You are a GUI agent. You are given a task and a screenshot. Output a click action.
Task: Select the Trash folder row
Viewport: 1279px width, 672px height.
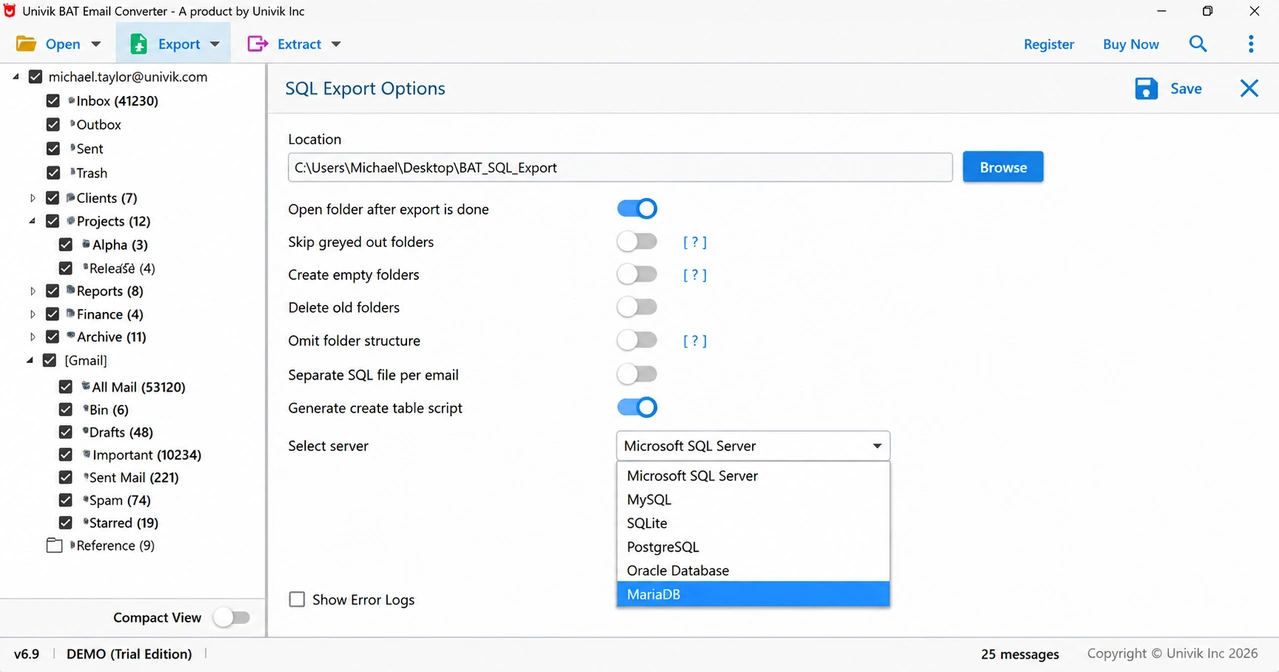coord(91,173)
